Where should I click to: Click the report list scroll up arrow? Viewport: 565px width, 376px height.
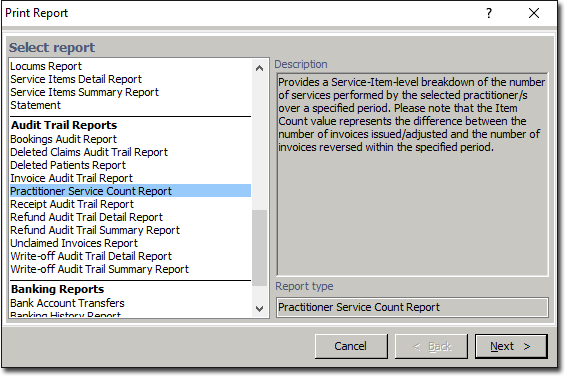point(259,68)
